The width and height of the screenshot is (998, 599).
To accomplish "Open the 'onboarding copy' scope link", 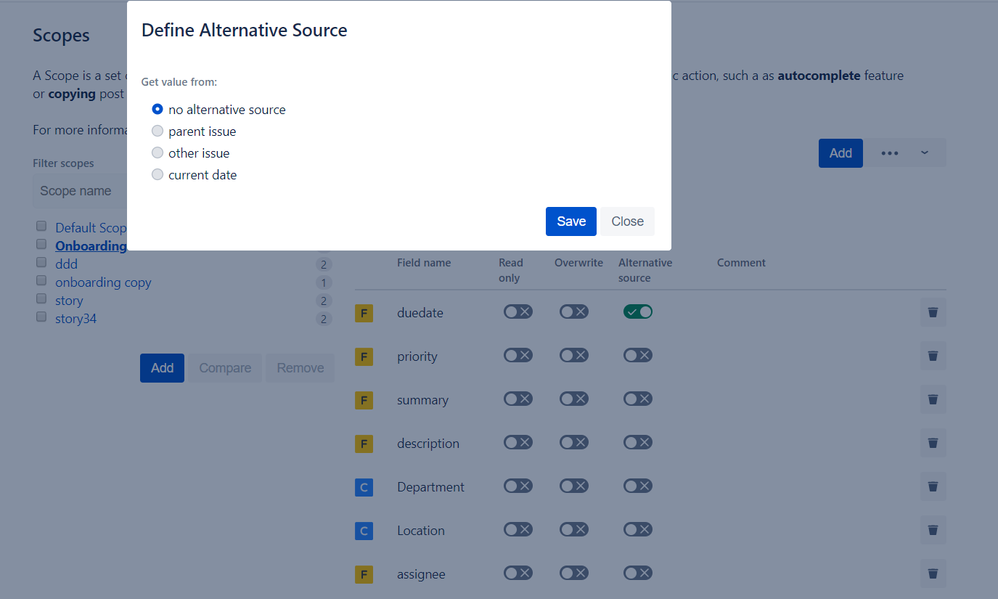I will (103, 282).
